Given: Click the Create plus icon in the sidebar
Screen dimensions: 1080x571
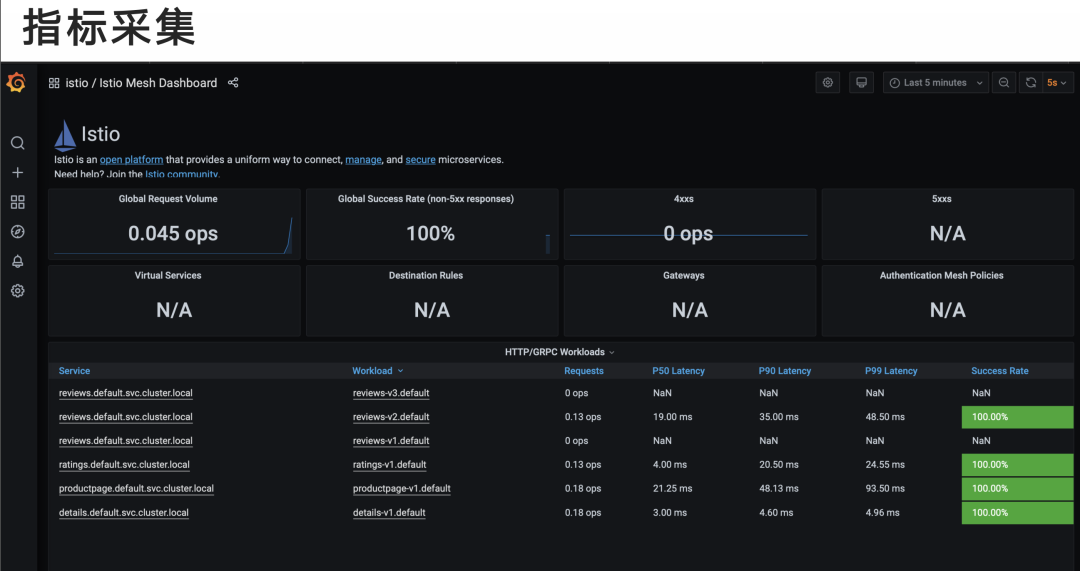Looking at the screenshot, I should pyautogui.click(x=18, y=173).
